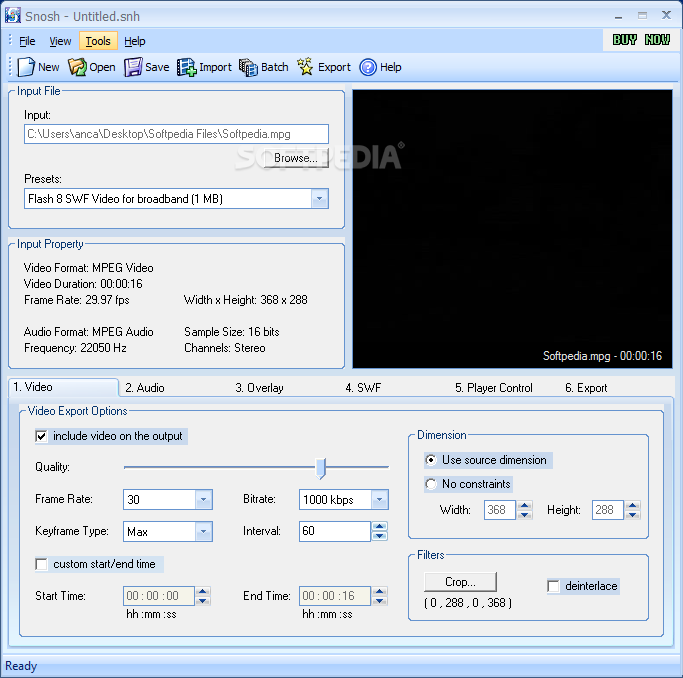Click the Import film icon

click(x=186, y=67)
